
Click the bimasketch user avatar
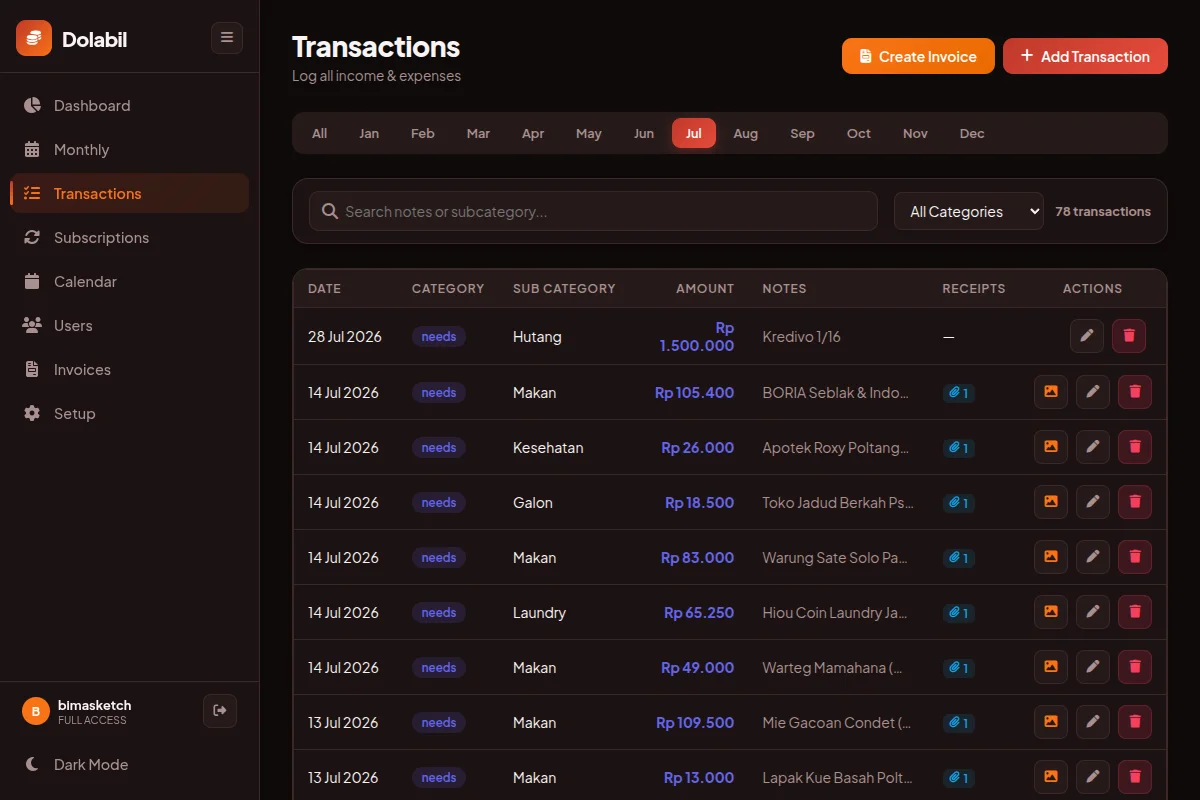(x=36, y=711)
